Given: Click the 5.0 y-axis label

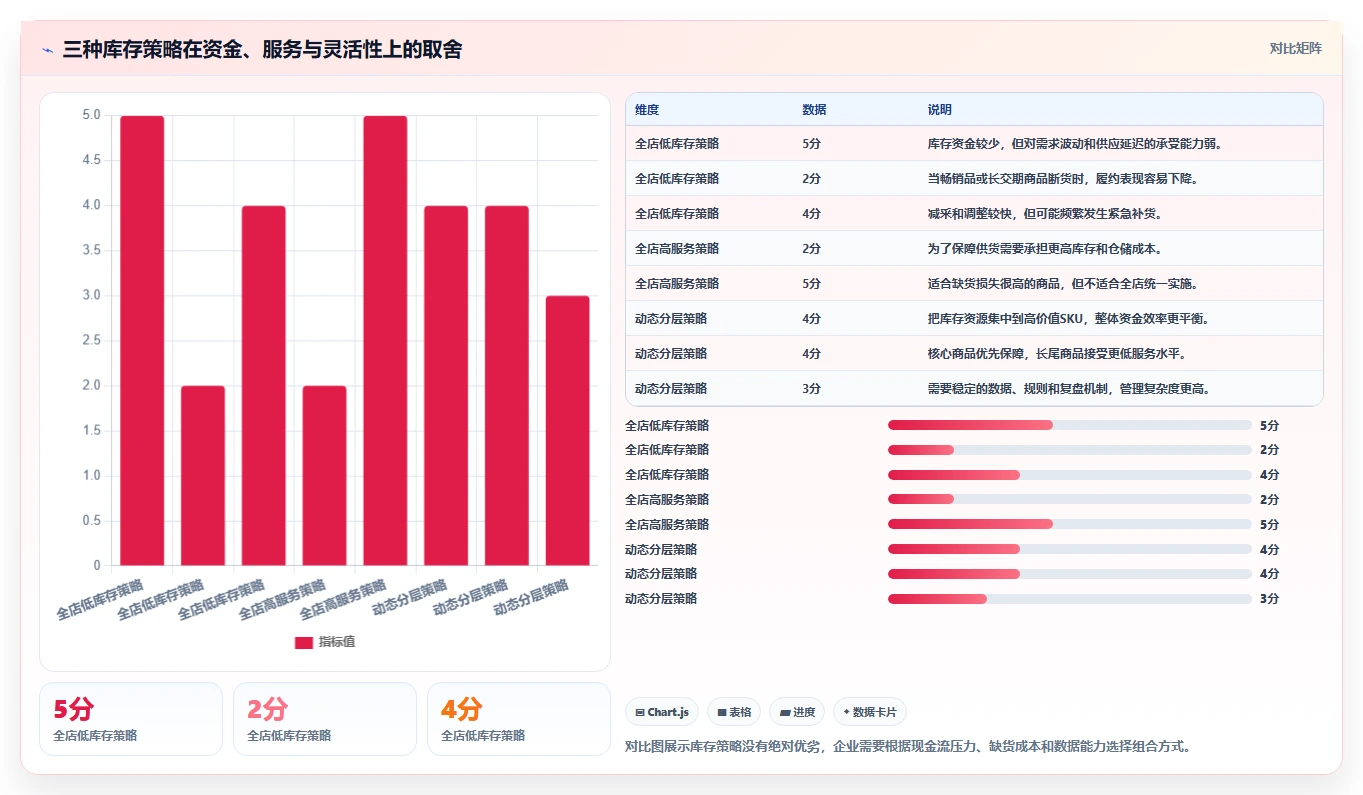Looking at the screenshot, I should click(90, 115).
